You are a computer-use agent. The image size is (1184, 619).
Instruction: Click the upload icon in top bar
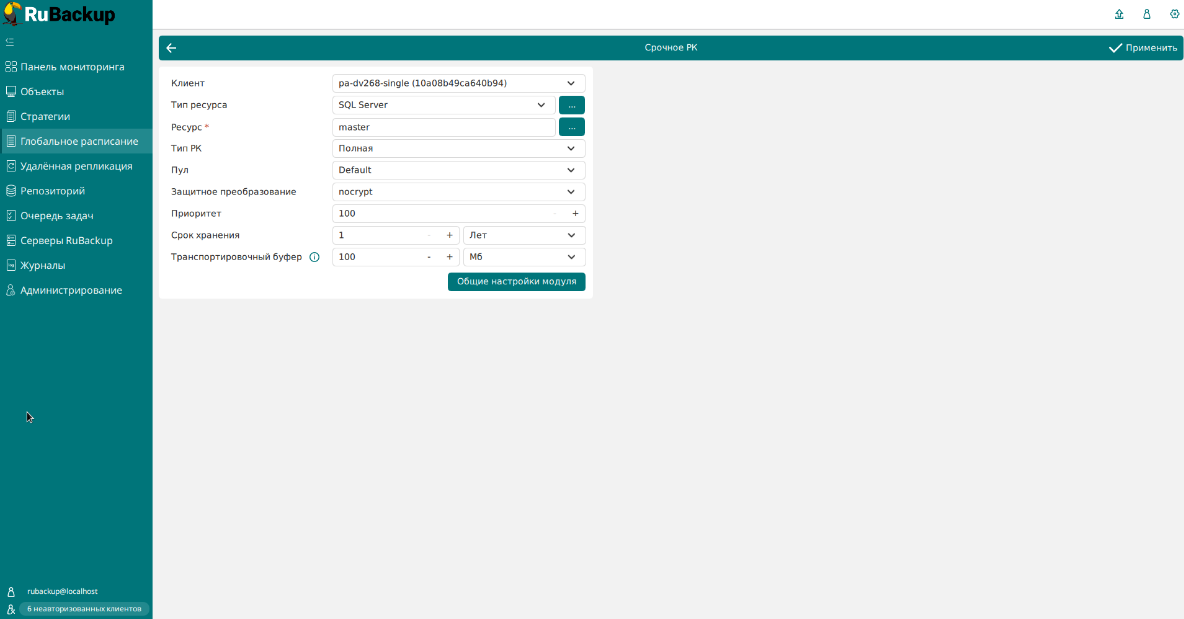point(1119,14)
